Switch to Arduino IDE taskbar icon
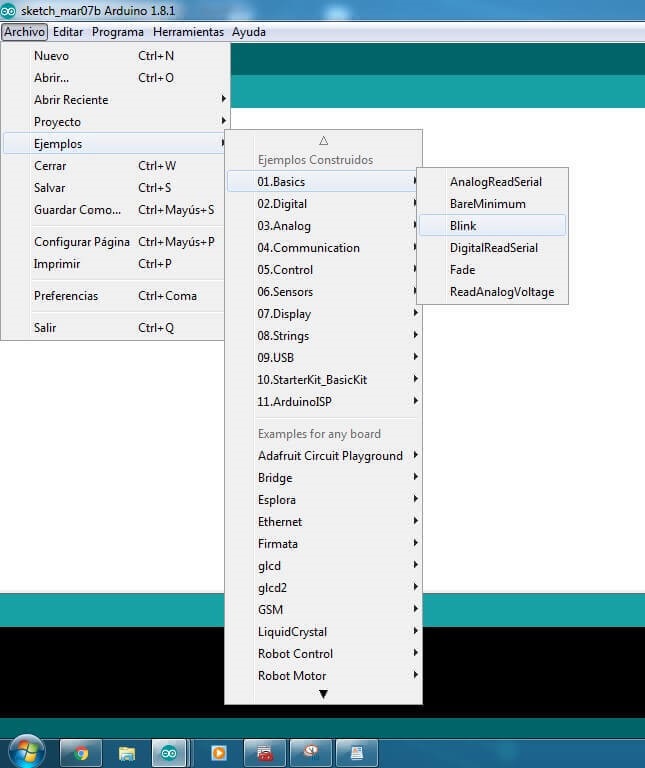645x768 pixels. coord(169,753)
